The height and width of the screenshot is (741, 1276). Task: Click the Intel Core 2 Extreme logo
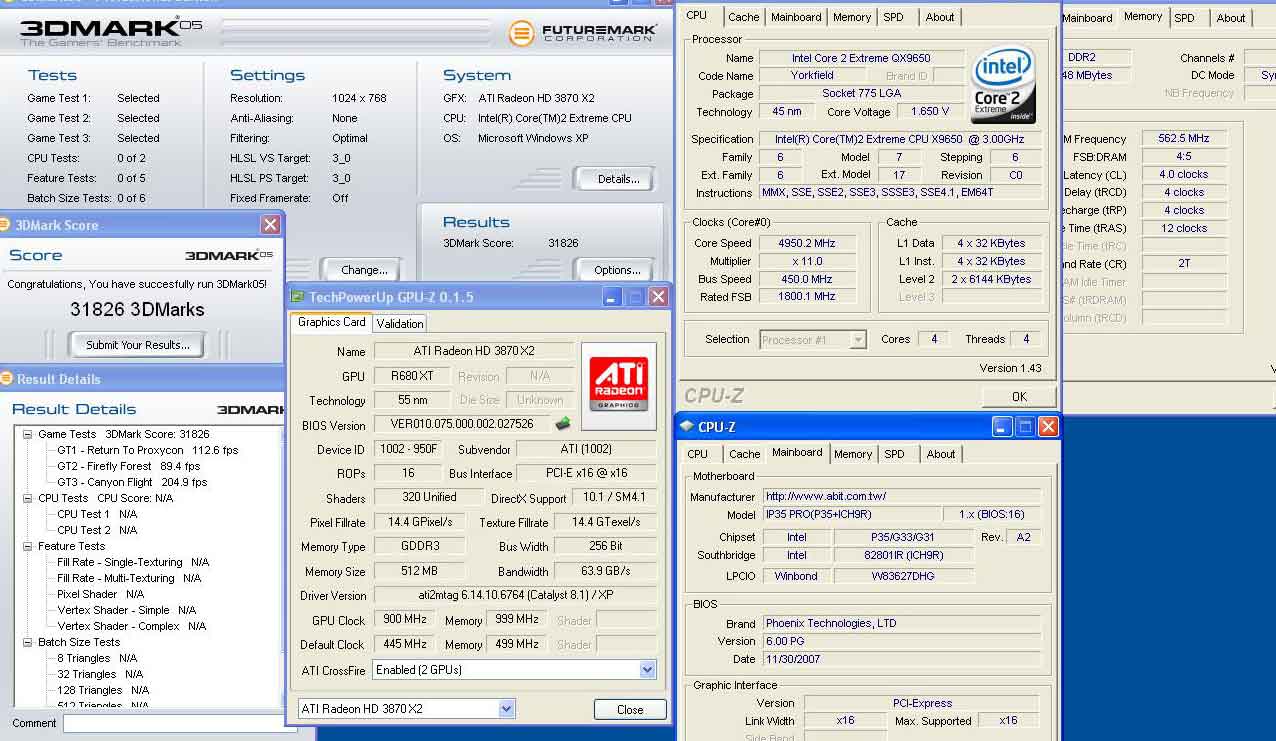pyautogui.click(x=1003, y=83)
